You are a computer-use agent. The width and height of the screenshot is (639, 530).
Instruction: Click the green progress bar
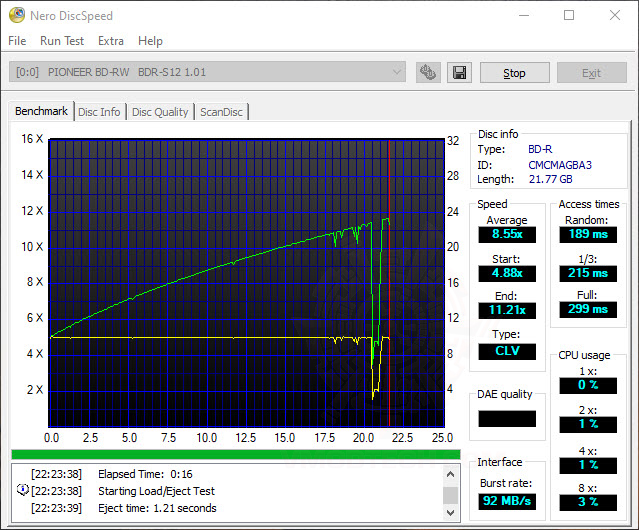236,455
